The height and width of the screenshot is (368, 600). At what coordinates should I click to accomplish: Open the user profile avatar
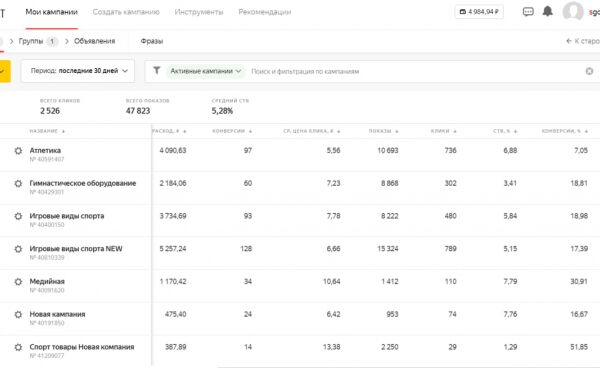(573, 11)
